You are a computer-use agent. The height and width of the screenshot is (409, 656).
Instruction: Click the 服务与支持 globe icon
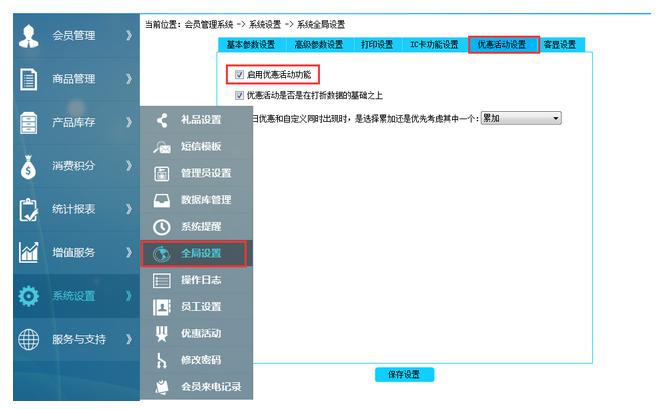point(29,340)
